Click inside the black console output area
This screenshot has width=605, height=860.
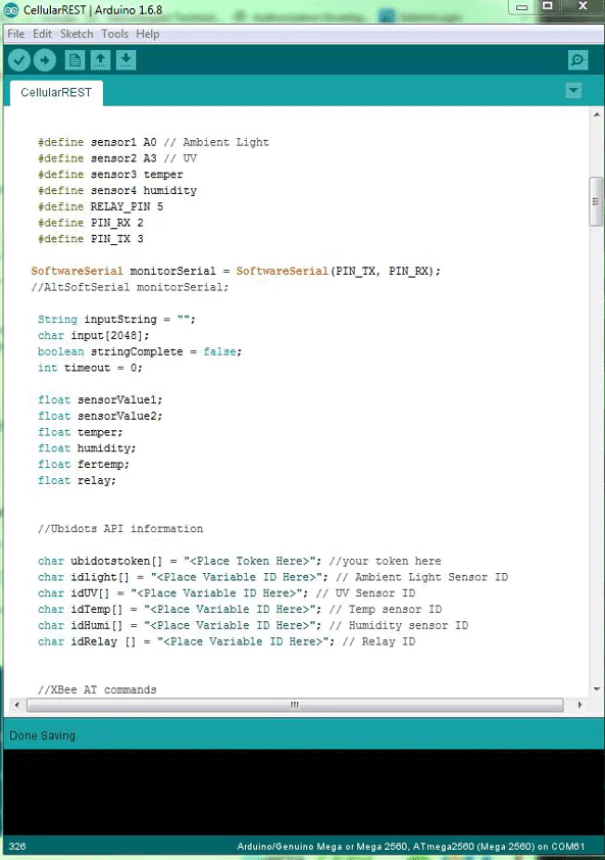click(x=302, y=792)
